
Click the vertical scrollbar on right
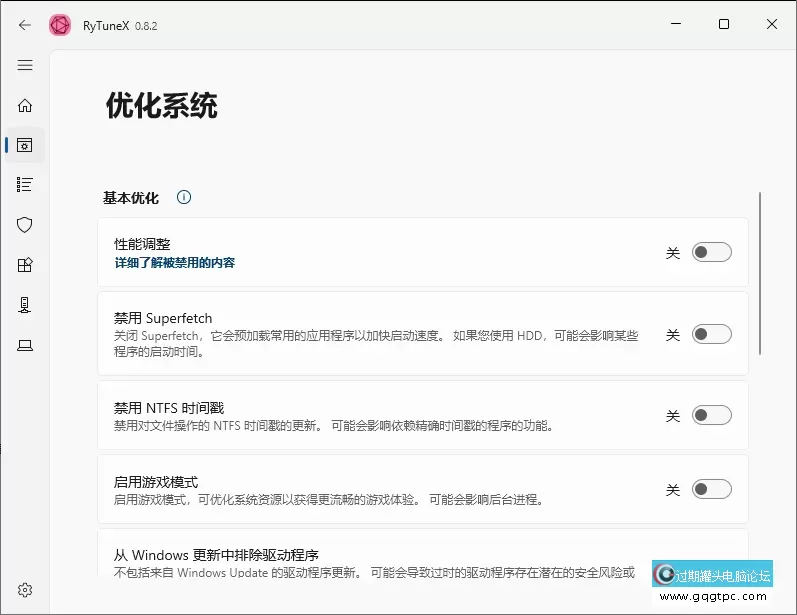[761, 272]
